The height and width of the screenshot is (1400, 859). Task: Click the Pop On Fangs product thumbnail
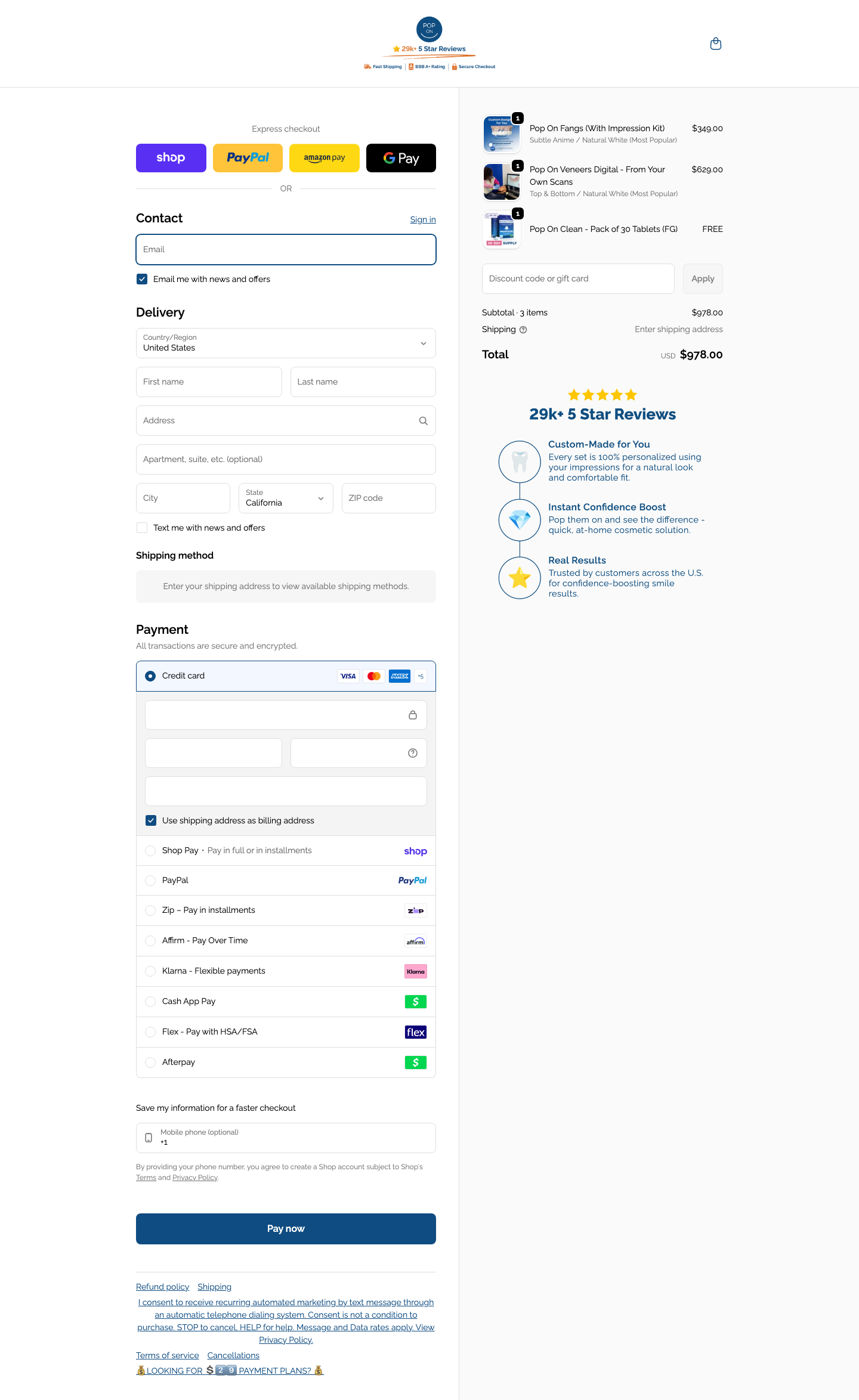[x=501, y=134]
